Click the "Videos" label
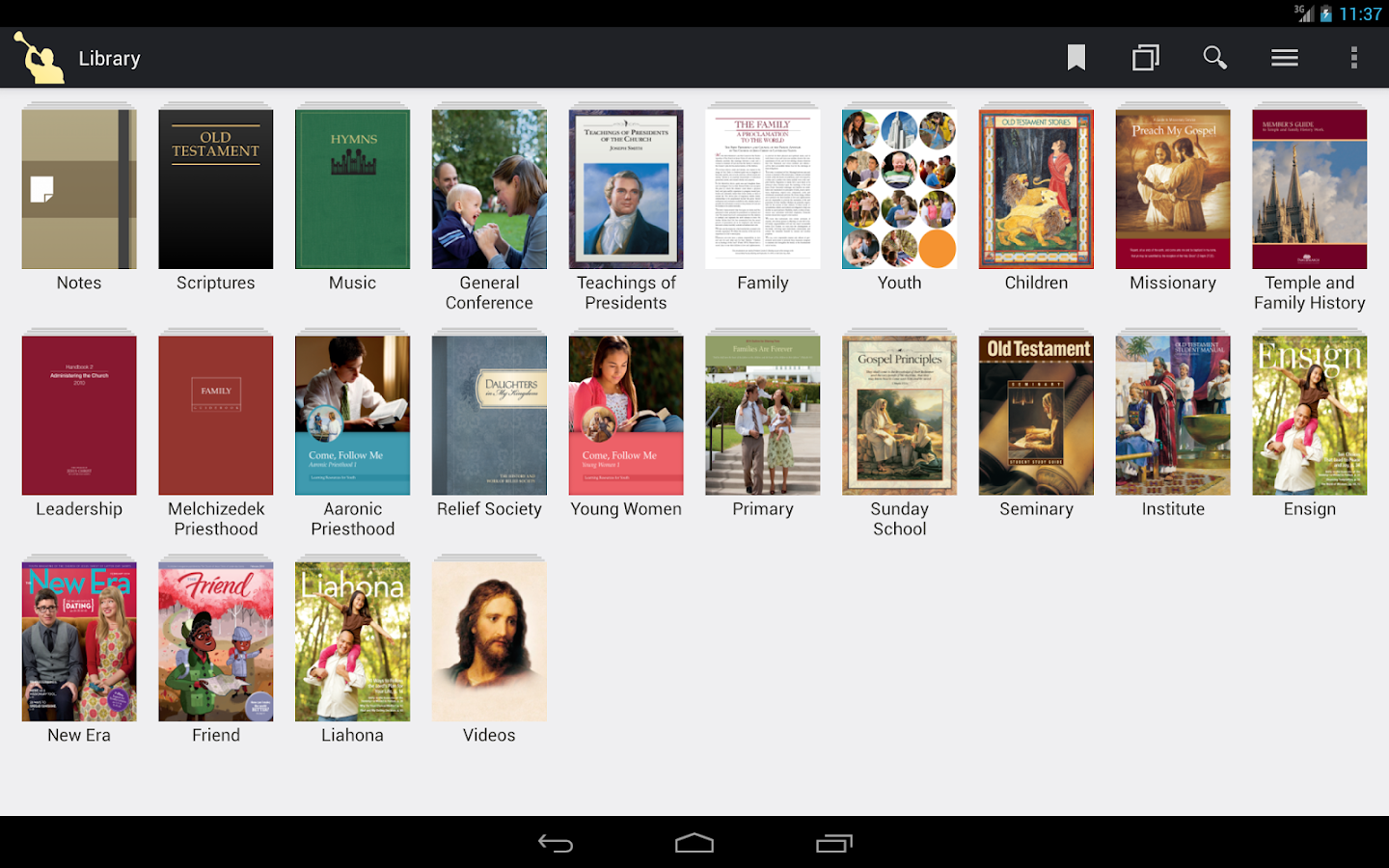The image size is (1389, 868). 489,735
